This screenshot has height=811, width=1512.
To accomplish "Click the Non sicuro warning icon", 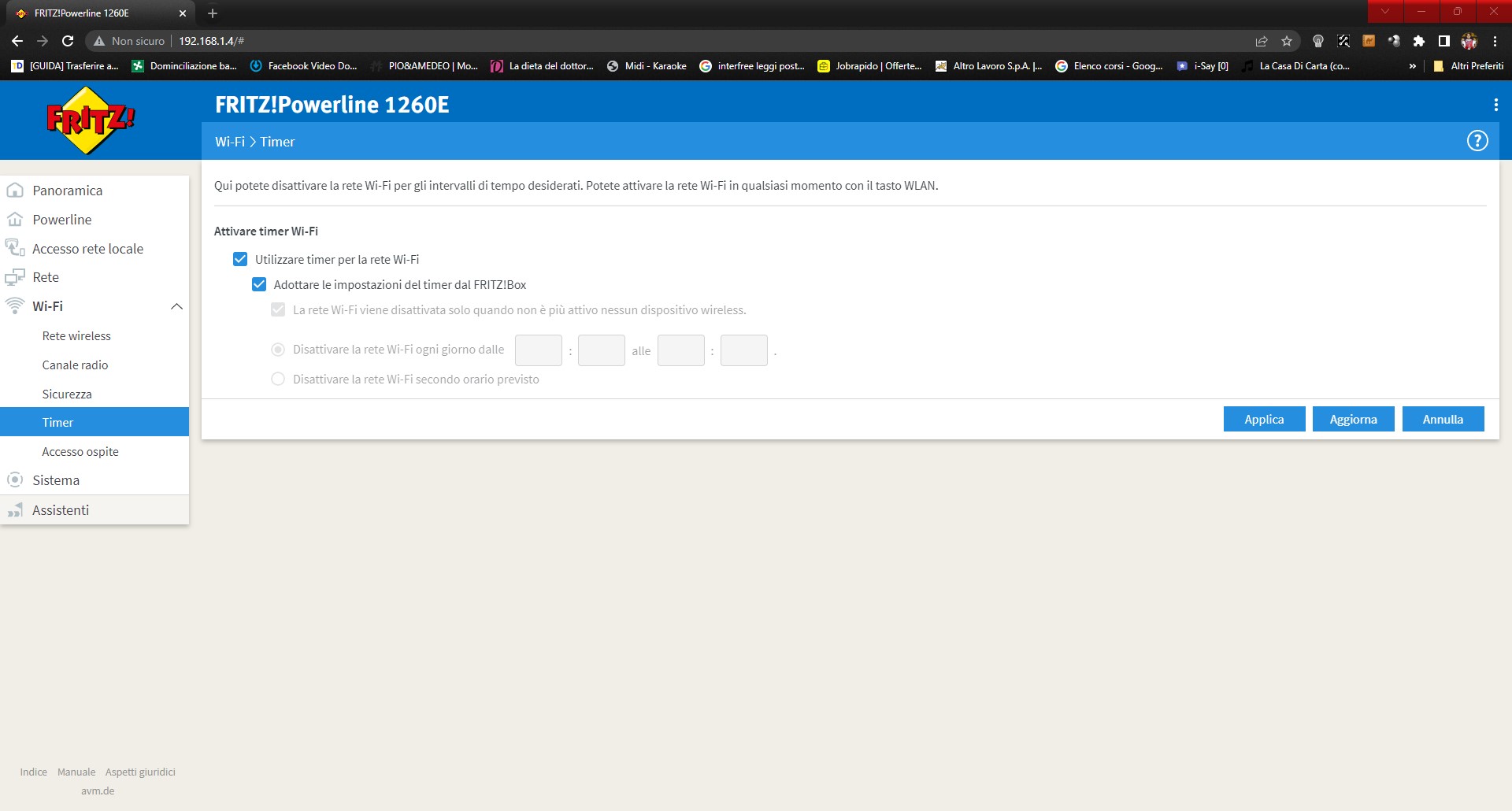I will pos(99,41).
